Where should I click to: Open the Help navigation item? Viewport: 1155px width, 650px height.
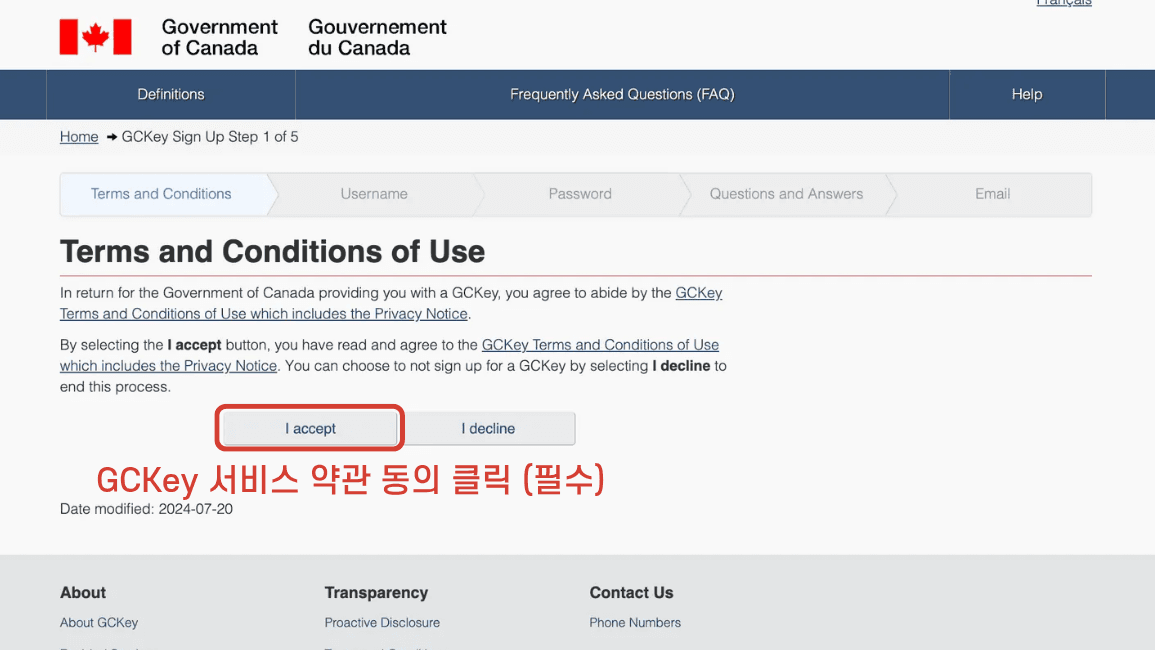click(x=1026, y=94)
